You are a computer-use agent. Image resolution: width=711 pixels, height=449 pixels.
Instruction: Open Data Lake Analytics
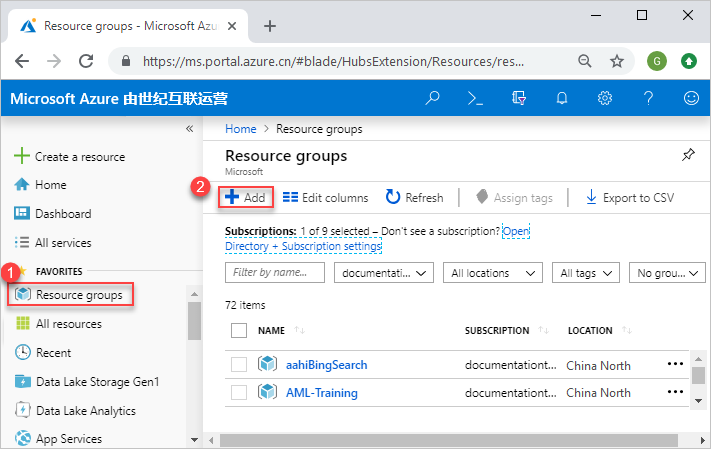(75, 411)
